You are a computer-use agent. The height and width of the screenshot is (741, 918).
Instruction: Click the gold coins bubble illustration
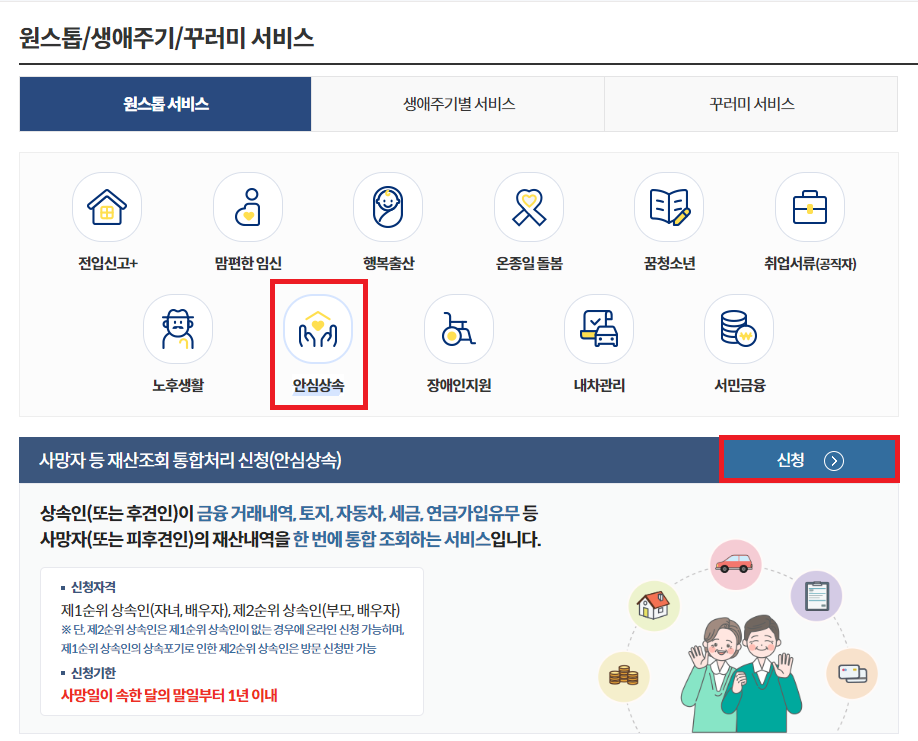coord(624,677)
